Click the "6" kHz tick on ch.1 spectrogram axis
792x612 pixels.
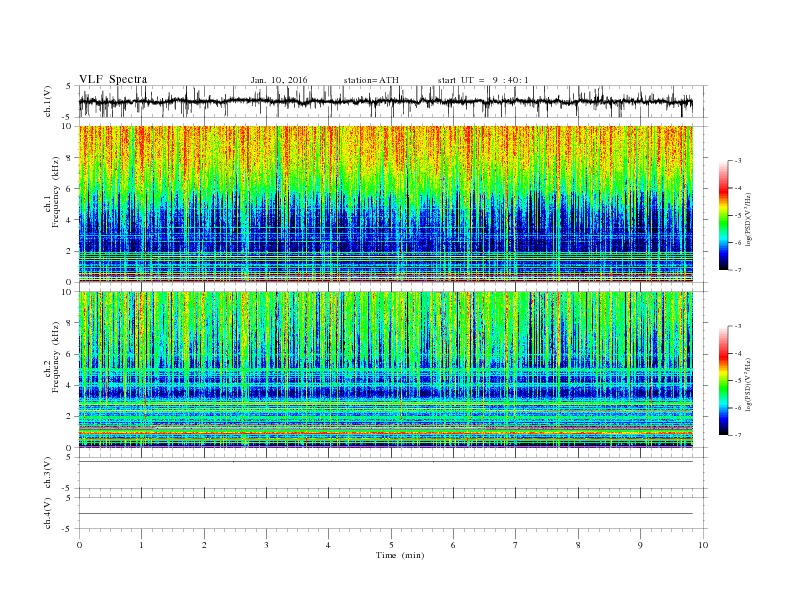[70, 189]
